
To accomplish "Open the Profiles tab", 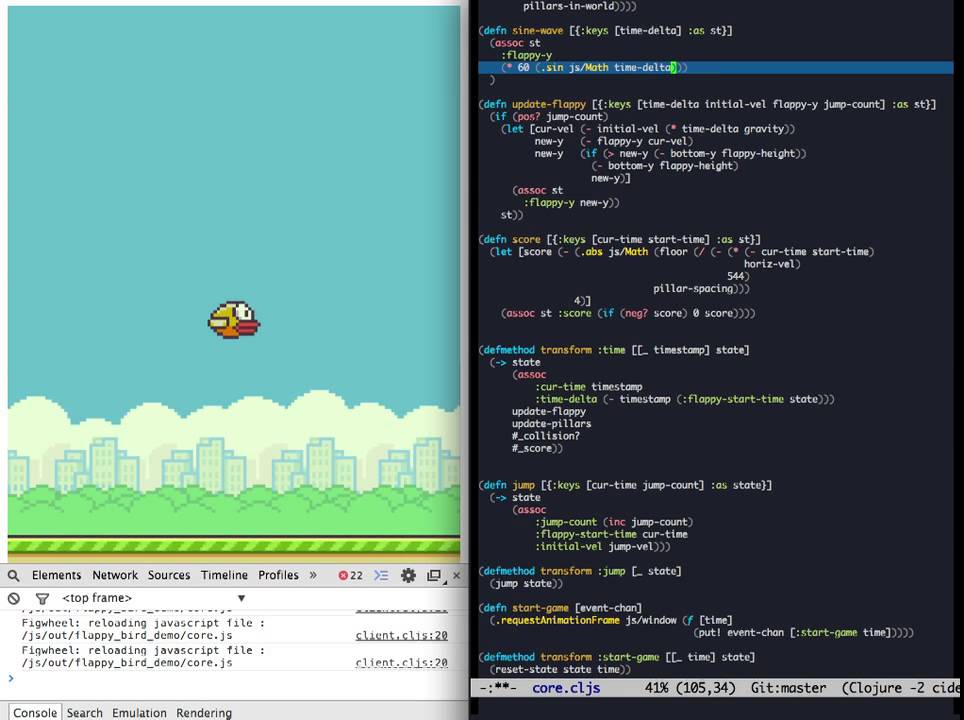I will click(278, 575).
